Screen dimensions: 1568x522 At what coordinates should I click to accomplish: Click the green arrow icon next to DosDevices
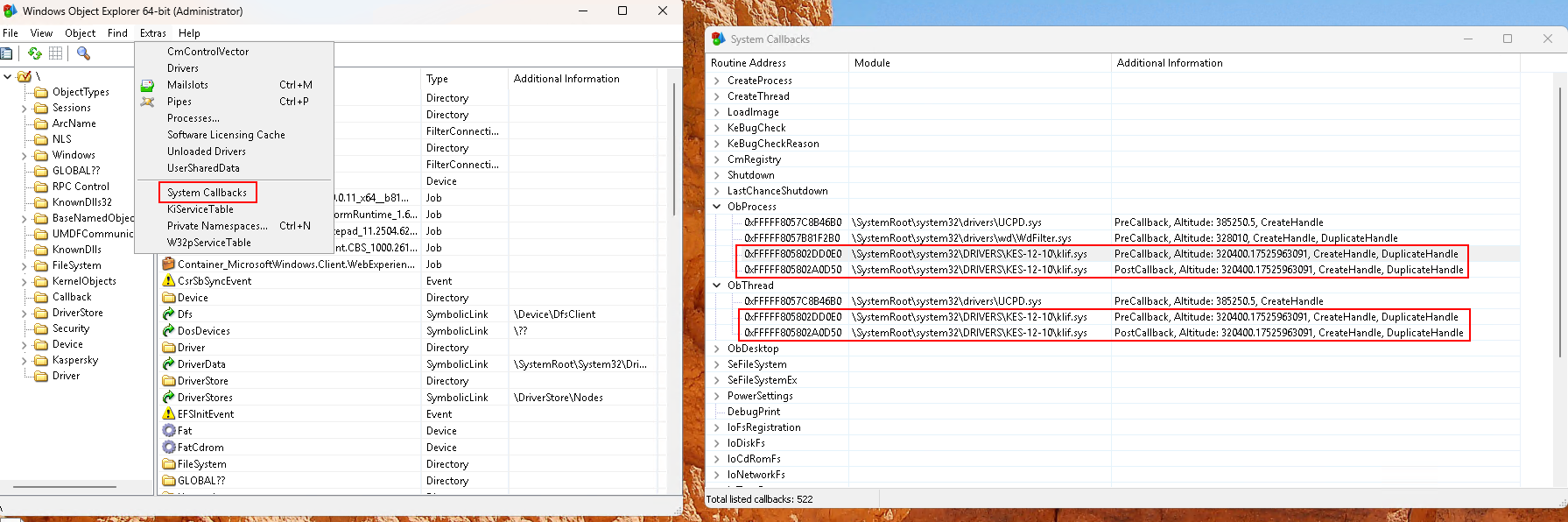click(169, 331)
